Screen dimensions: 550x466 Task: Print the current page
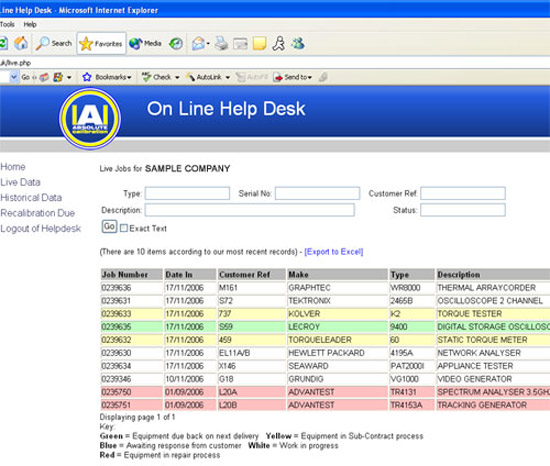(221, 43)
